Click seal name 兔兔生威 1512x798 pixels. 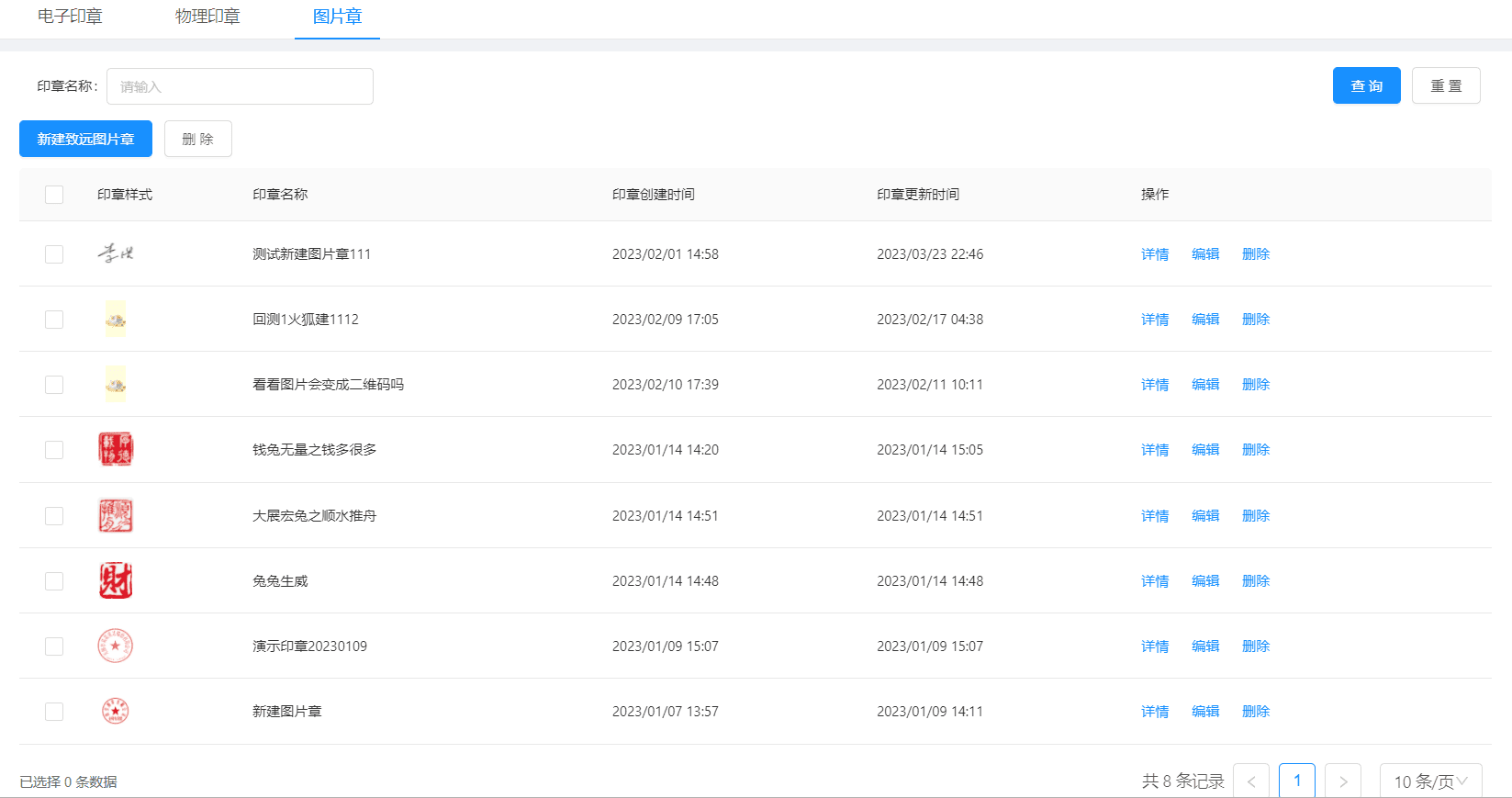pos(280,581)
